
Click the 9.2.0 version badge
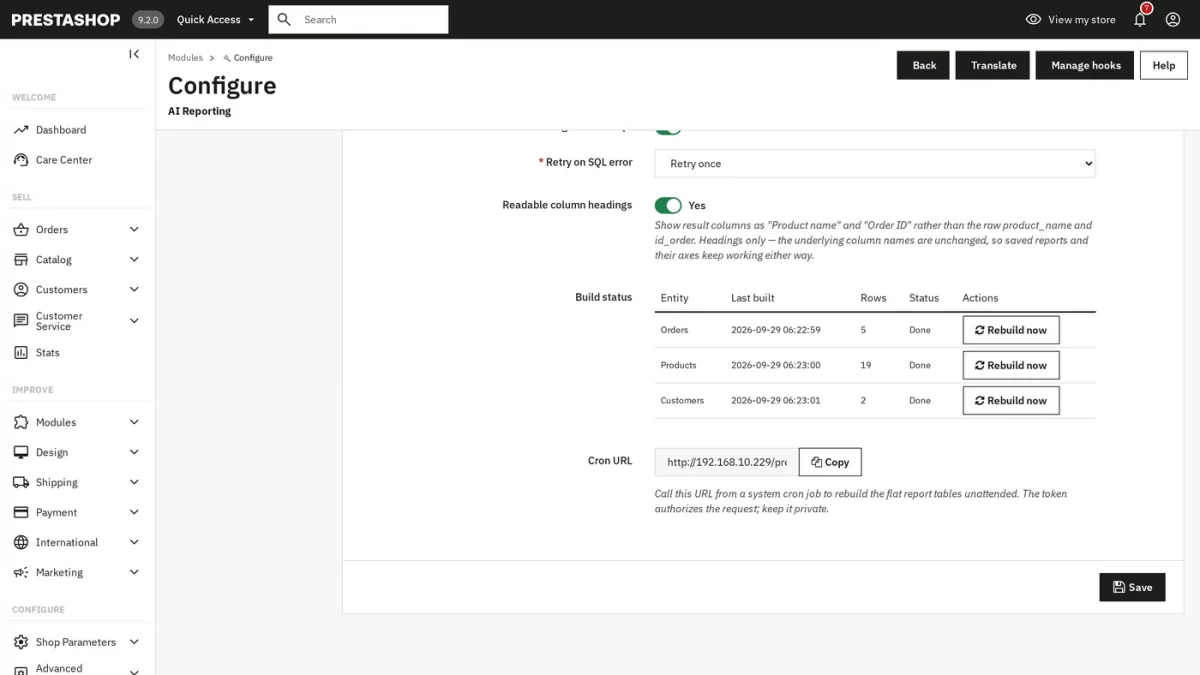[147, 19]
